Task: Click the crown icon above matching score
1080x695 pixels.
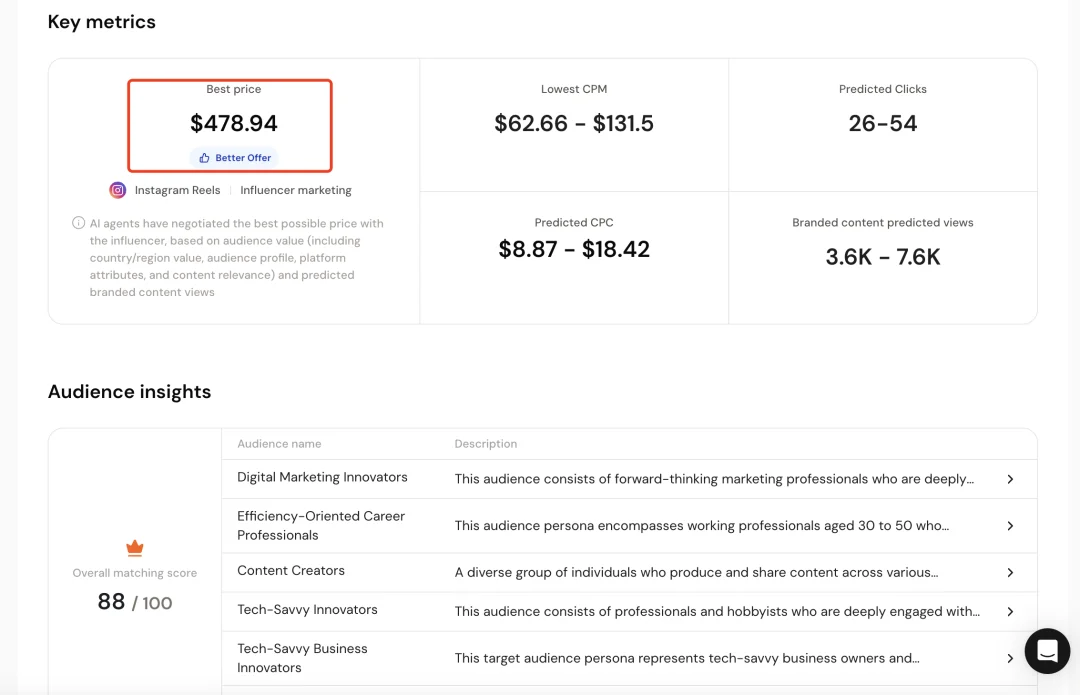Action: [135, 548]
